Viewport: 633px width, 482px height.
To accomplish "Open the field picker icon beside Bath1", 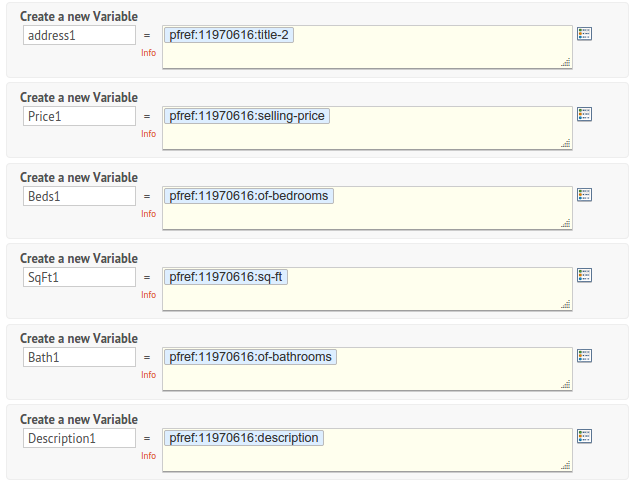I will pyautogui.click(x=585, y=355).
